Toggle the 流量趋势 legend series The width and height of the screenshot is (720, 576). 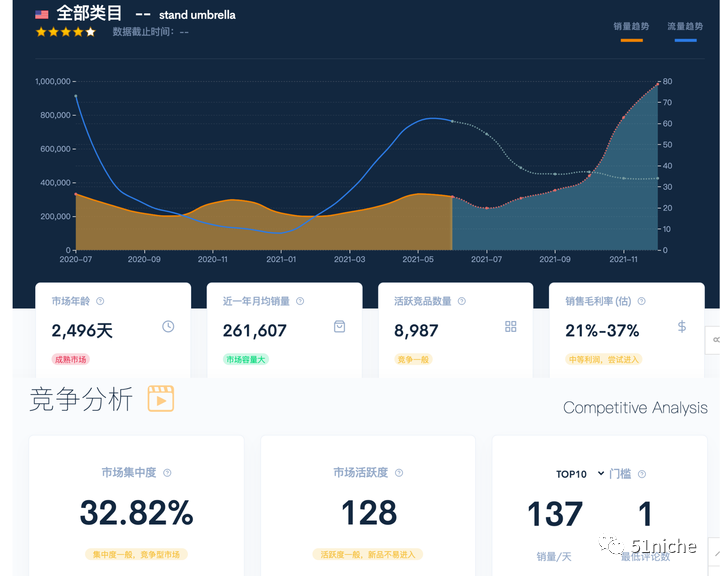[x=685, y=27]
